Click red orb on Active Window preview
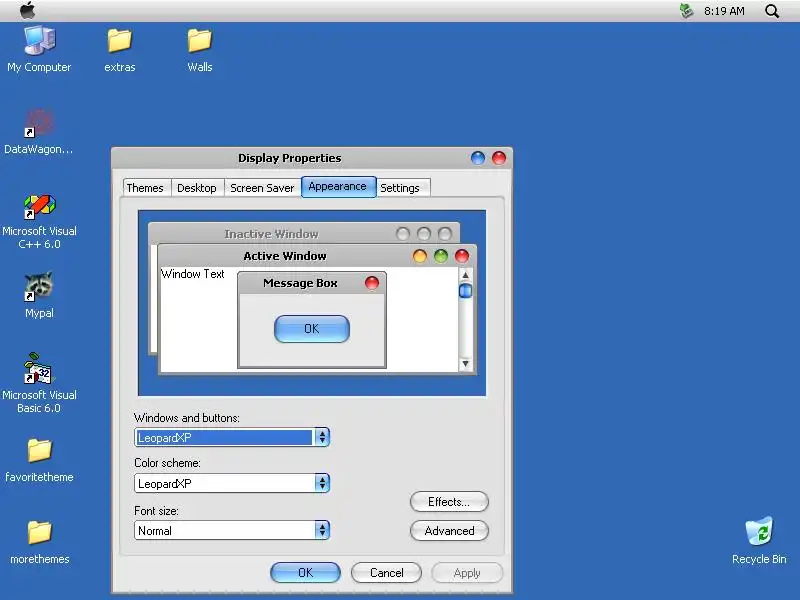The width and height of the screenshot is (800, 600). (x=462, y=256)
